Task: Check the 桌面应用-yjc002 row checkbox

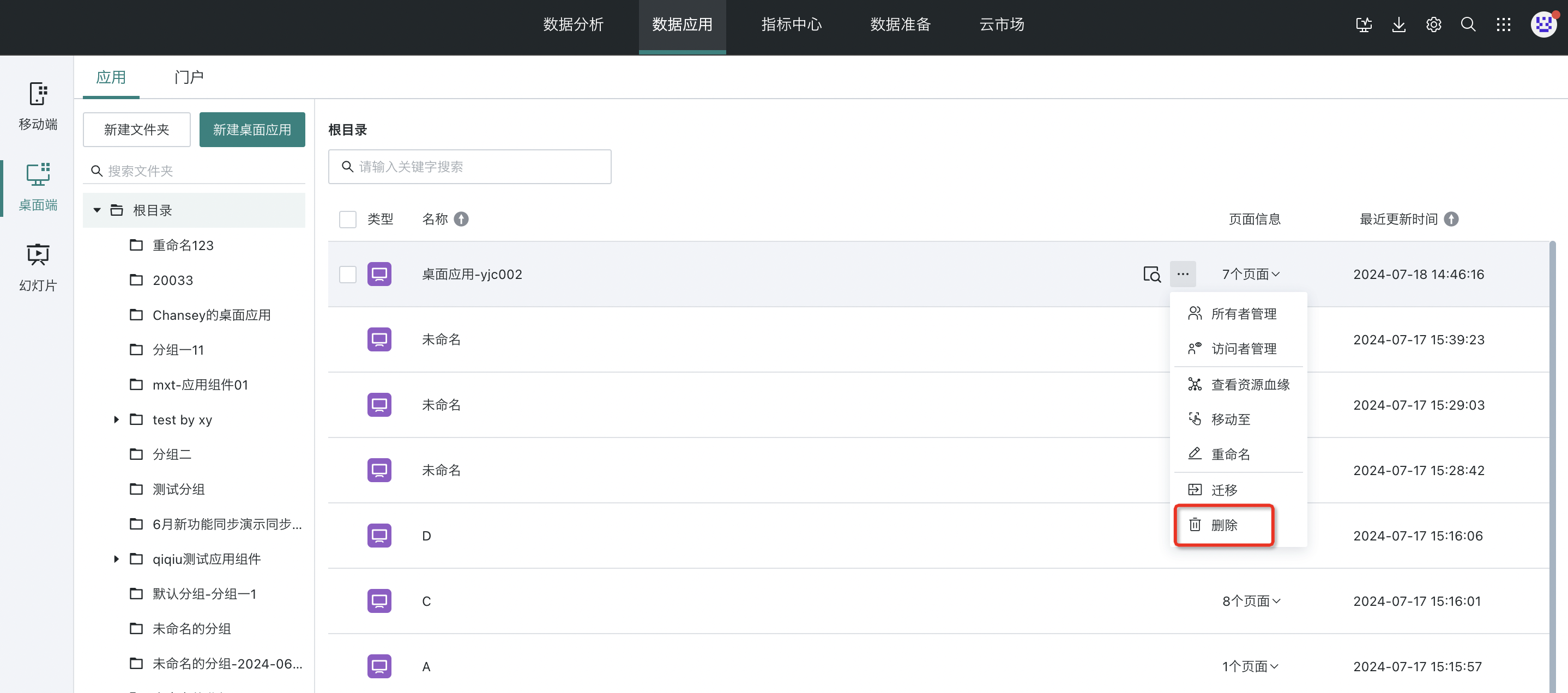Action: [347, 275]
